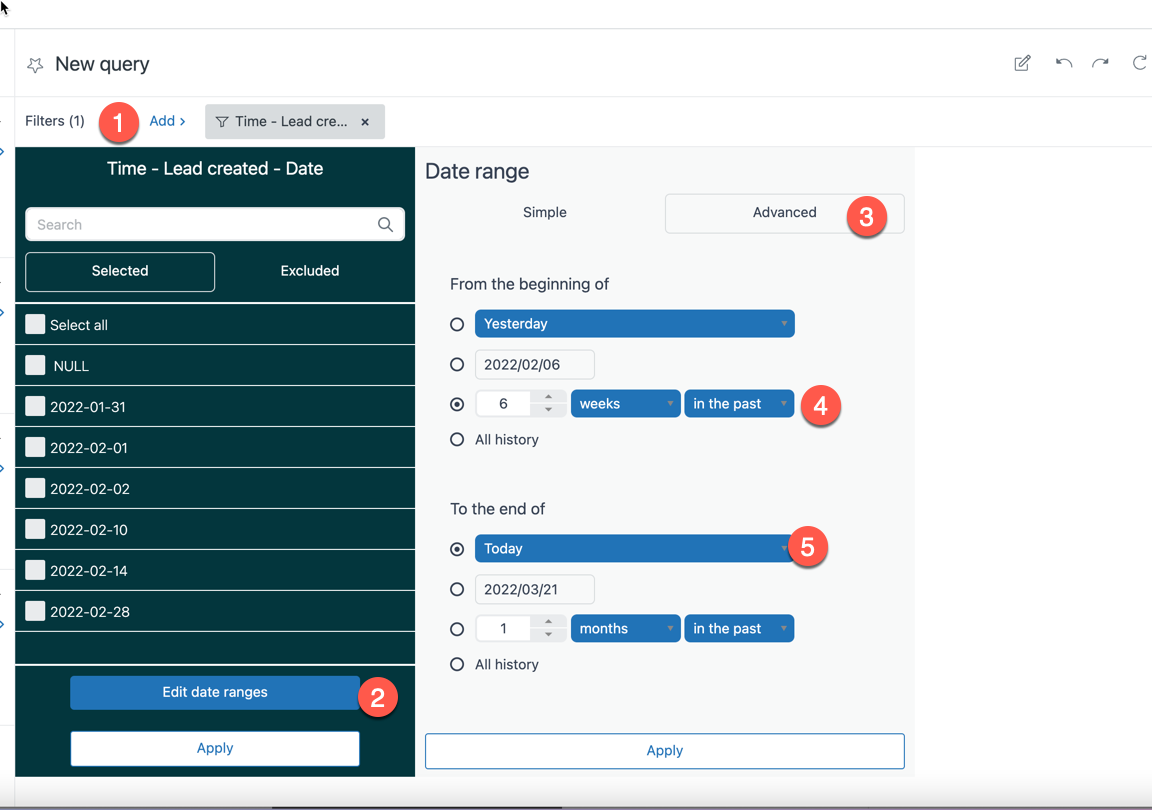
Task: Click the search magnifier icon
Action: point(385,225)
